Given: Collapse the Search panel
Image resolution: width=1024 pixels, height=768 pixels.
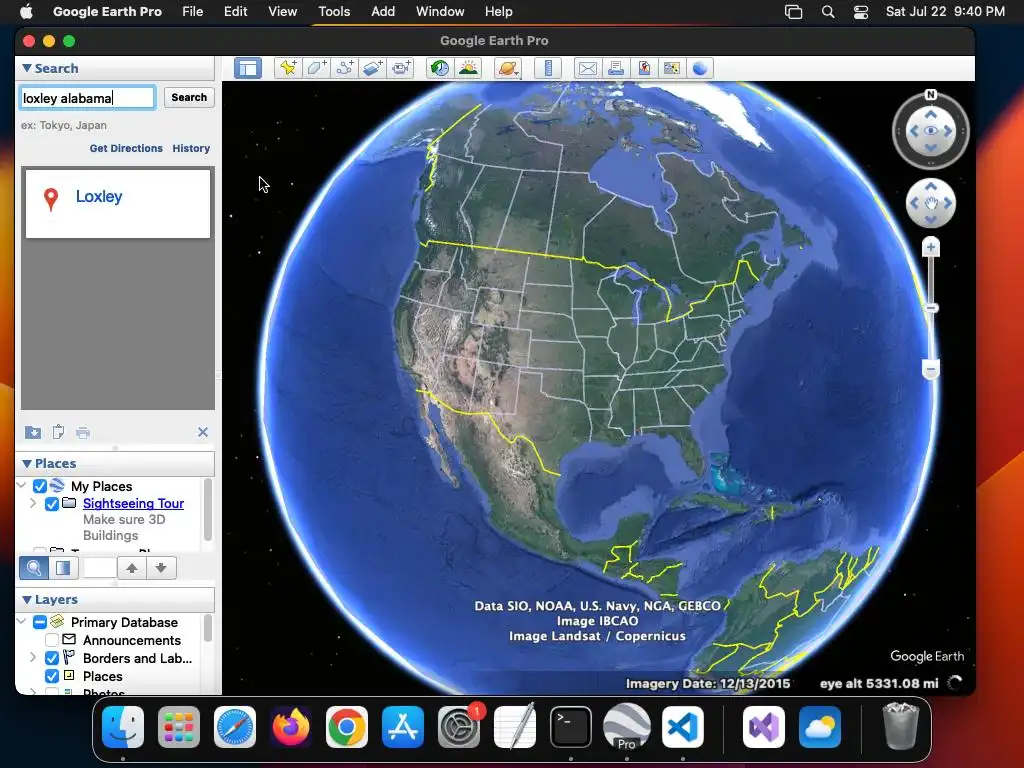Looking at the screenshot, I should (26, 68).
